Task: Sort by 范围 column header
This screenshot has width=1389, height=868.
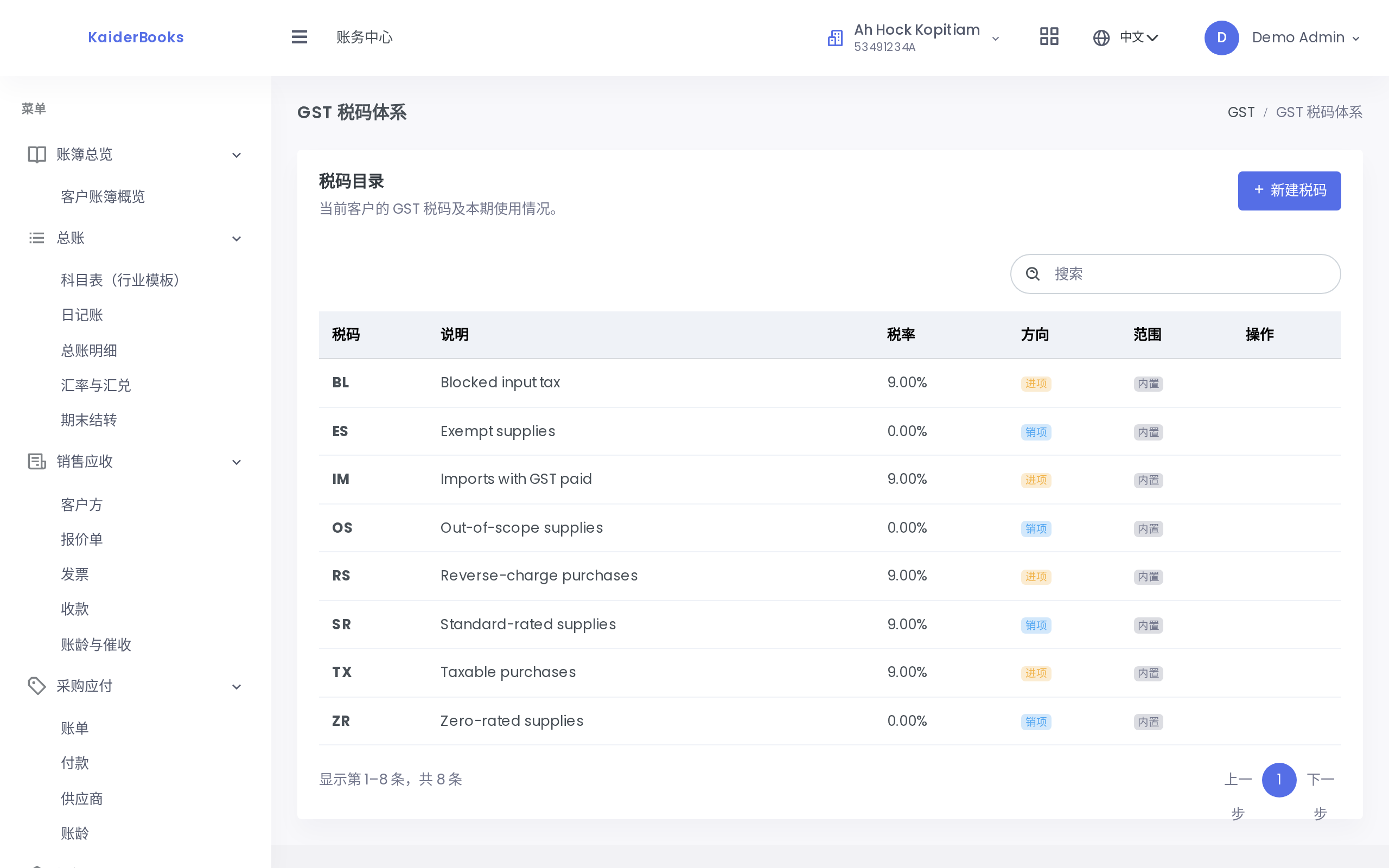Action: click(1148, 335)
